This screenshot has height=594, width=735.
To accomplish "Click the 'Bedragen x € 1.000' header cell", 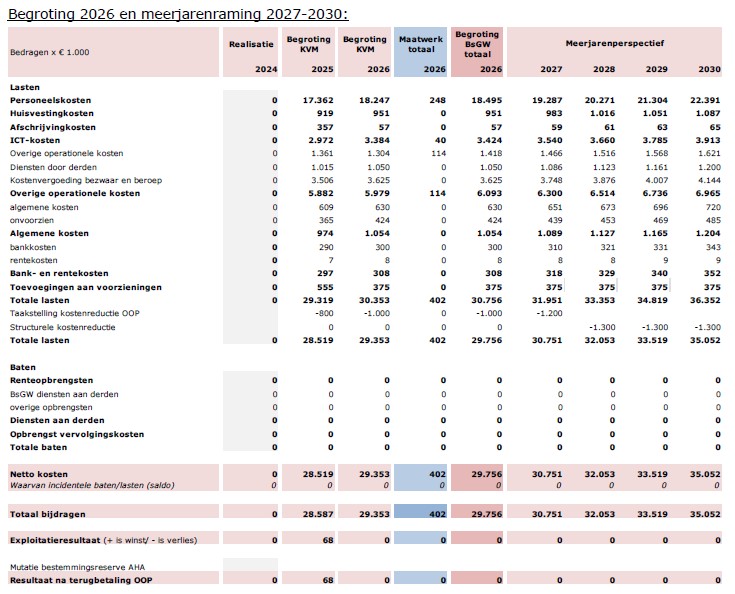I will tap(49, 52).
